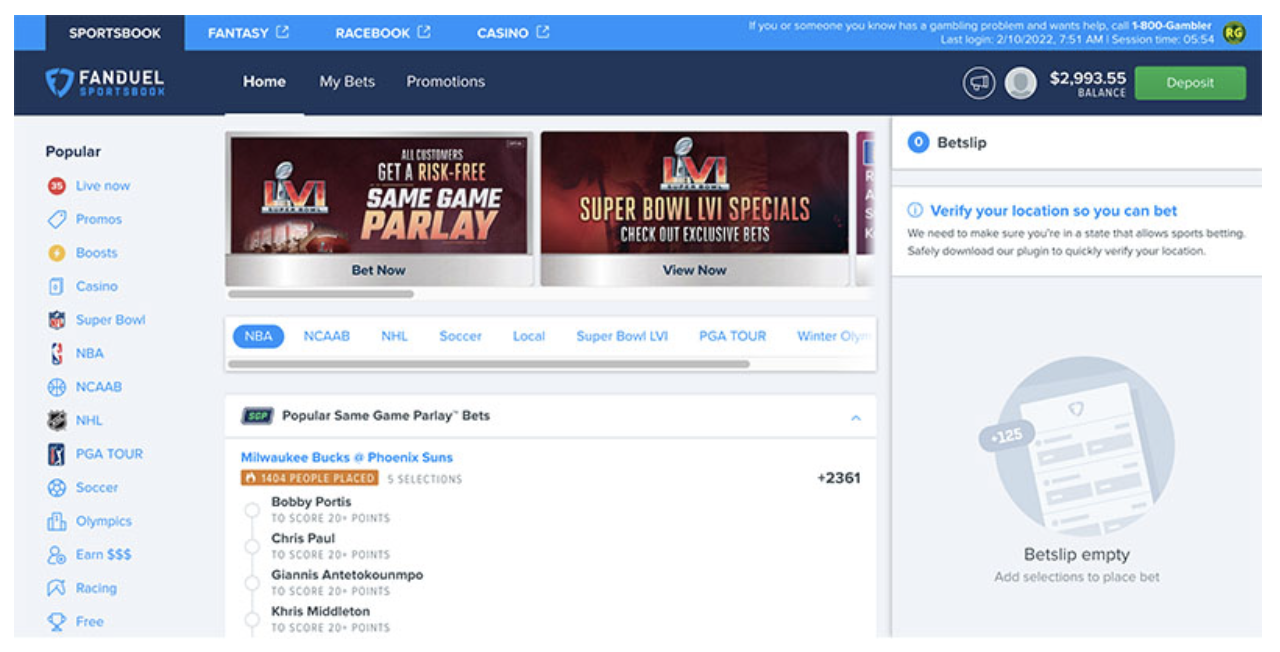Image resolution: width=1280 pixels, height=652 pixels.
Task: Click the Boosts coin icon
Action: click(57, 253)
